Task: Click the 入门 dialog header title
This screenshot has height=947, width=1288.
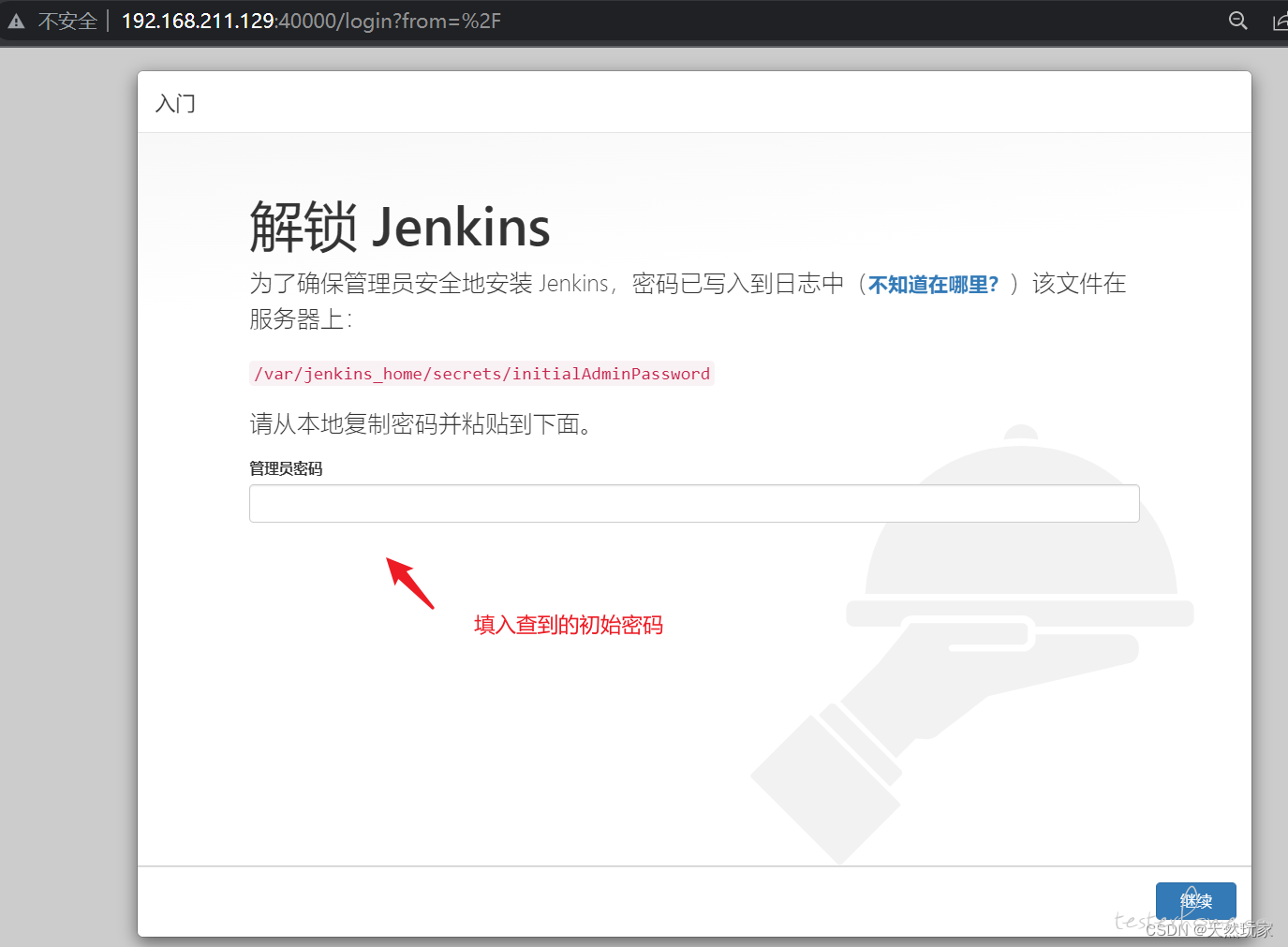Action: [x=175, y=103]
